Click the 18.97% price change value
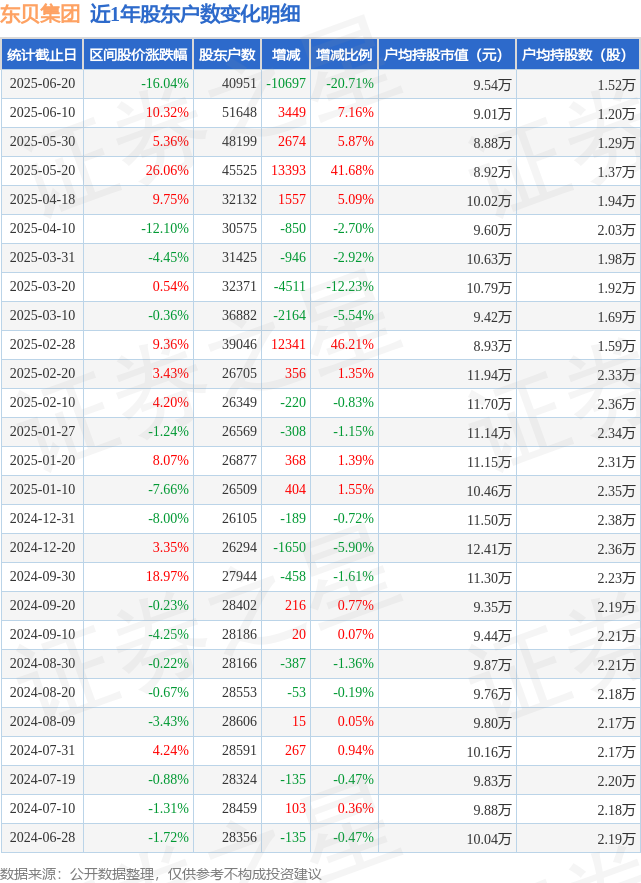Viewport: 641px width, 883px height. [x=167, y=576]
